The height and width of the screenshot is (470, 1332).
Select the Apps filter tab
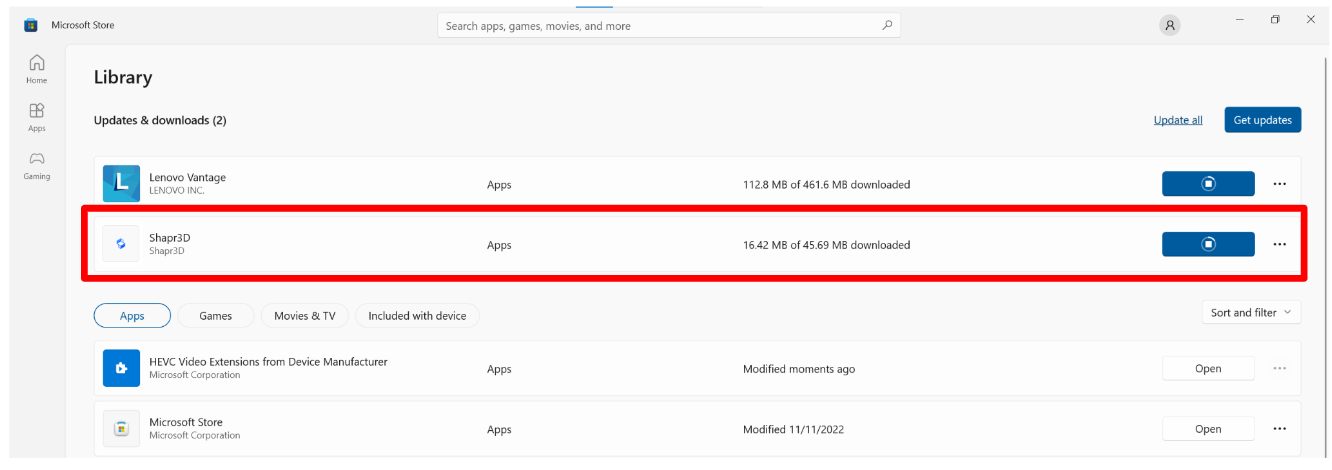click(132, 316)
